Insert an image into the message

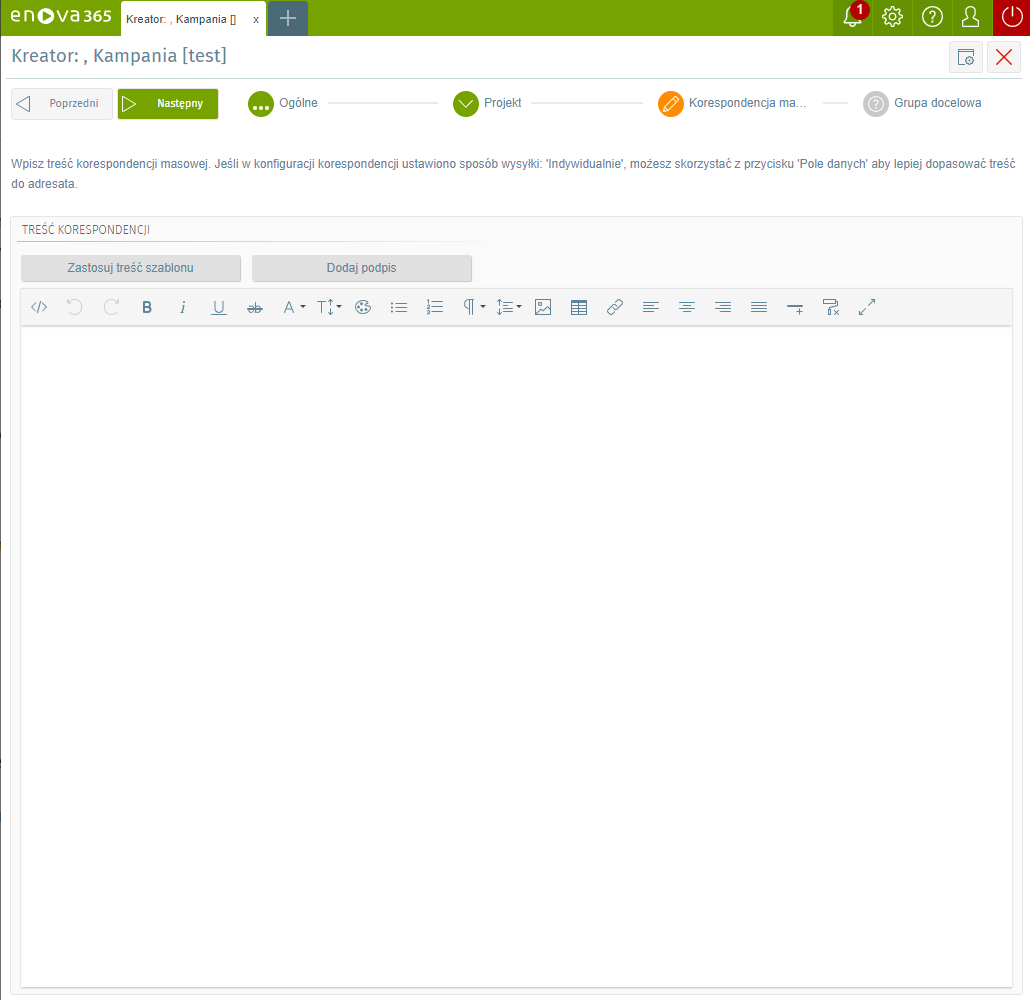click(543, 308)
